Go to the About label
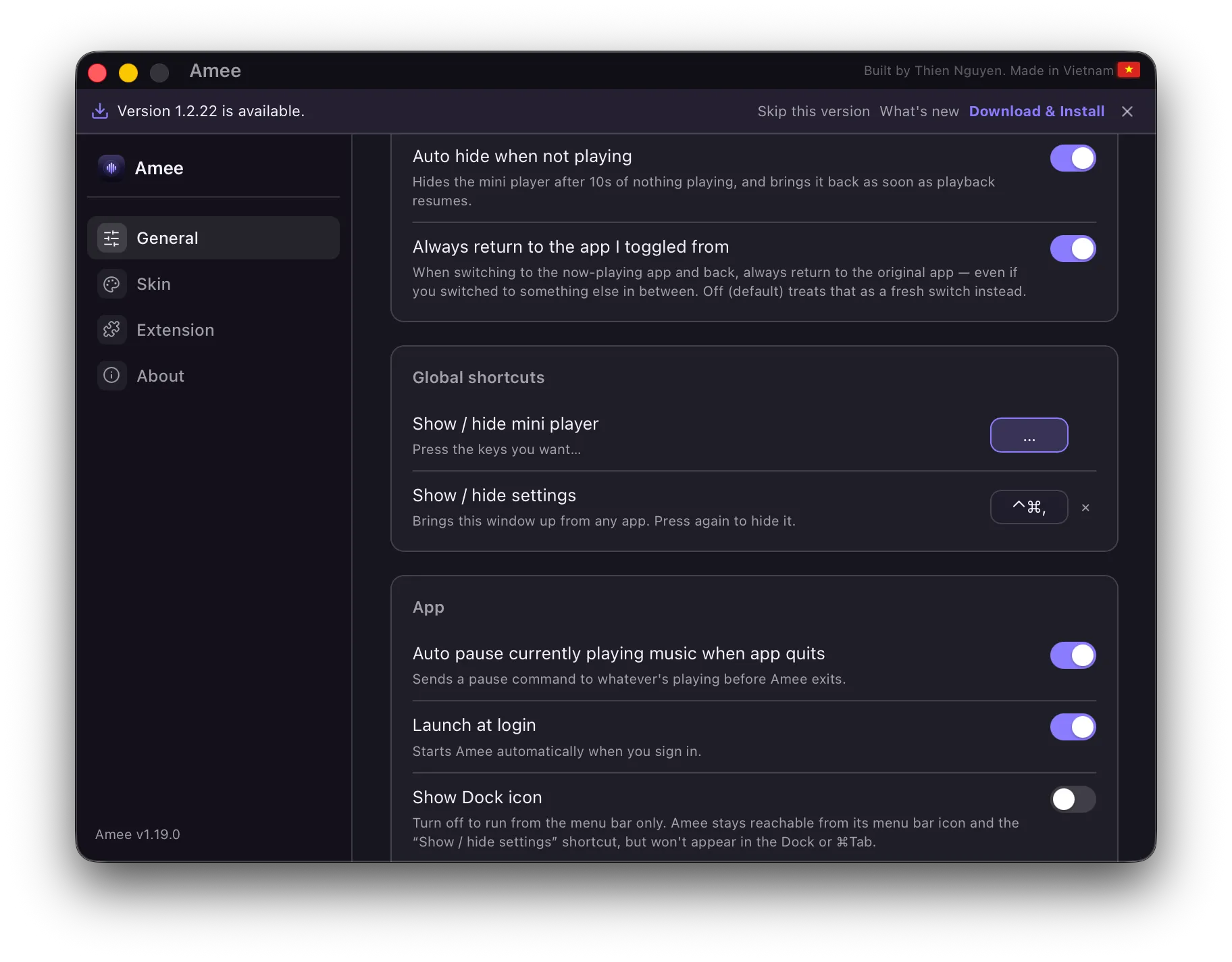The width and height of the screenshot is (1232, 962). (x=160, y=376)
